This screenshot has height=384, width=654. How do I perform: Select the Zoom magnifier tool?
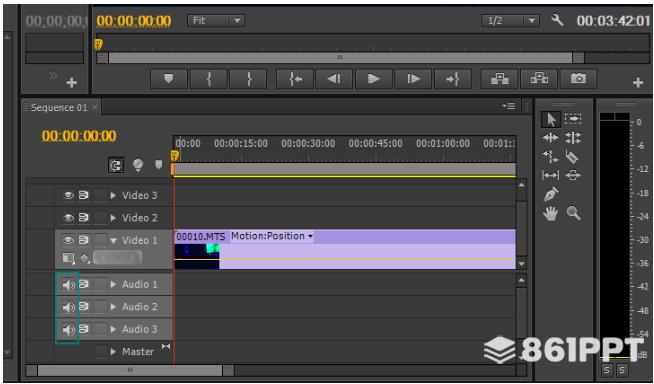574,213
